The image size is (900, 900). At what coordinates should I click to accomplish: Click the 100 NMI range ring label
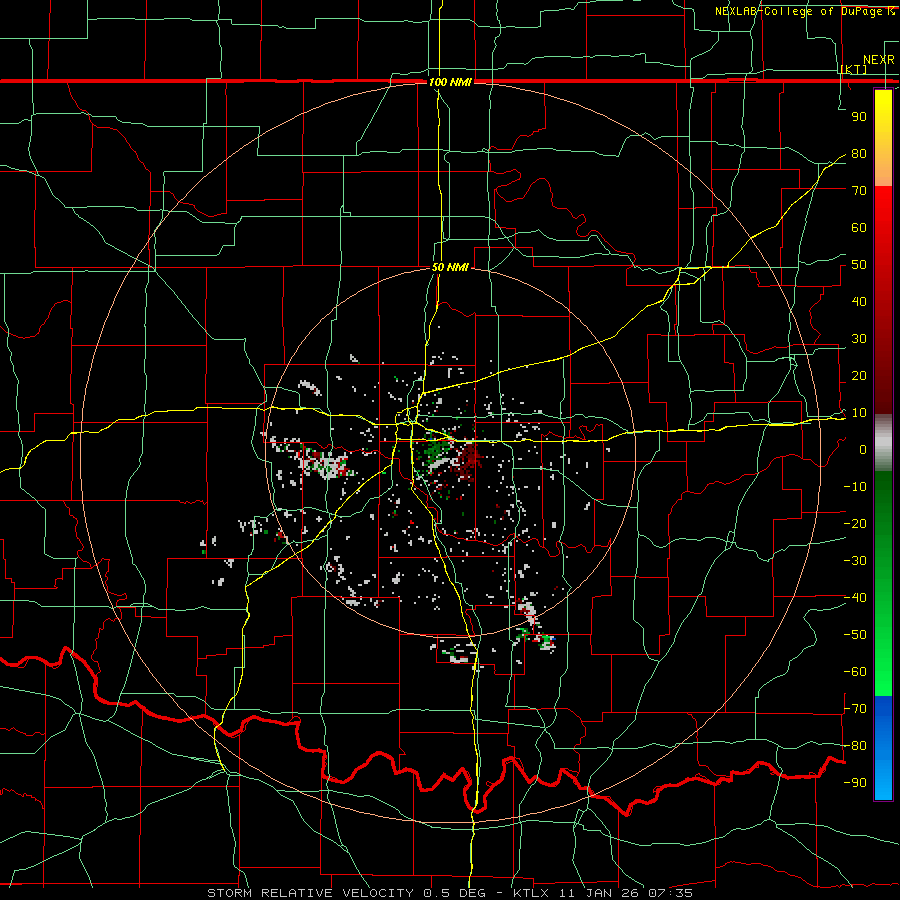(450, 82)
